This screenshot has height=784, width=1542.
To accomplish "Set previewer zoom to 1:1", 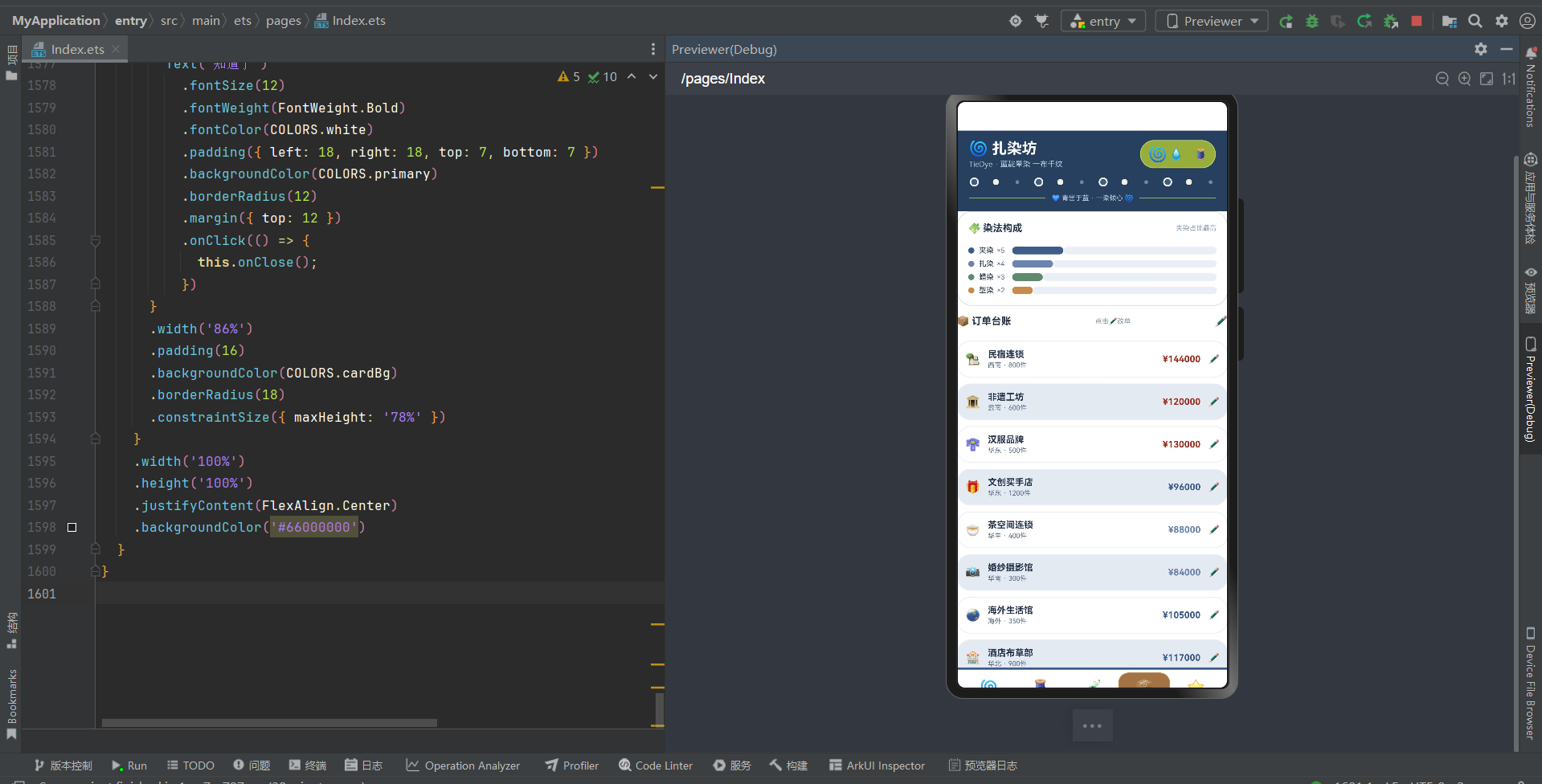I will tap(1509, 78).
